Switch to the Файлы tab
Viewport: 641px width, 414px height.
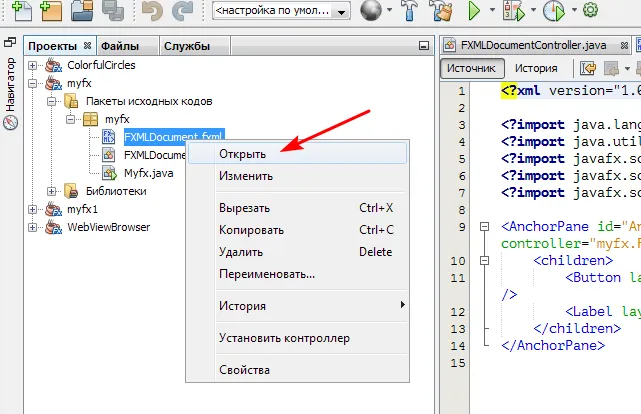click(x=120, y=46)
